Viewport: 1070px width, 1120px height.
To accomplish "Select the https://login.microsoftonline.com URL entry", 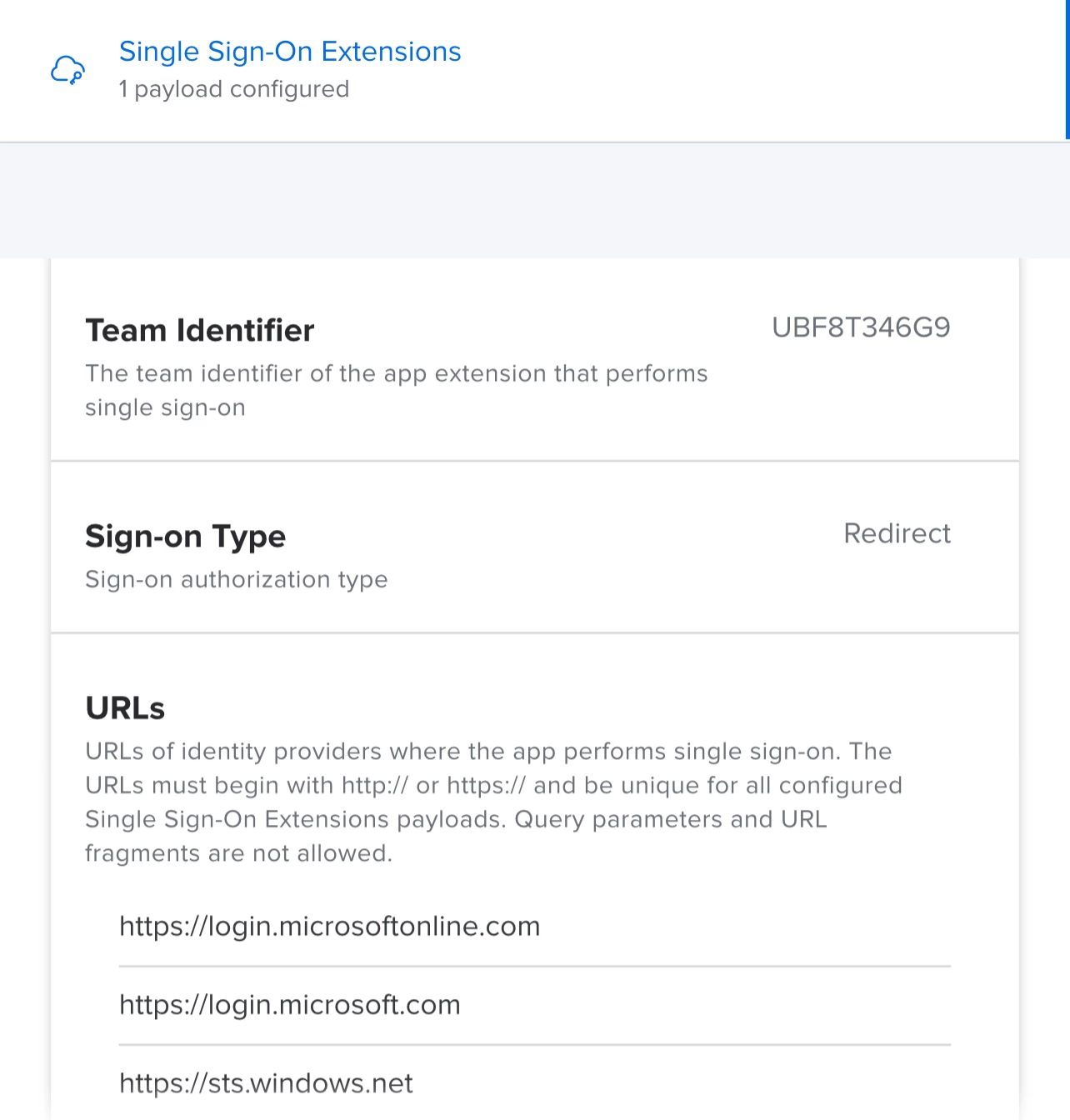I will [x=535, y=927].
